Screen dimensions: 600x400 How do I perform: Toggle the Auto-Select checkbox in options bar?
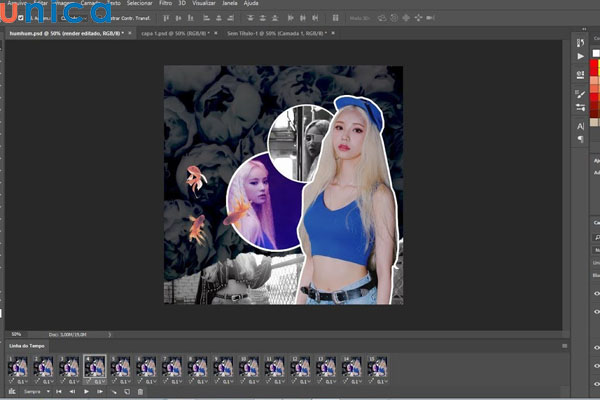point(21,18)
